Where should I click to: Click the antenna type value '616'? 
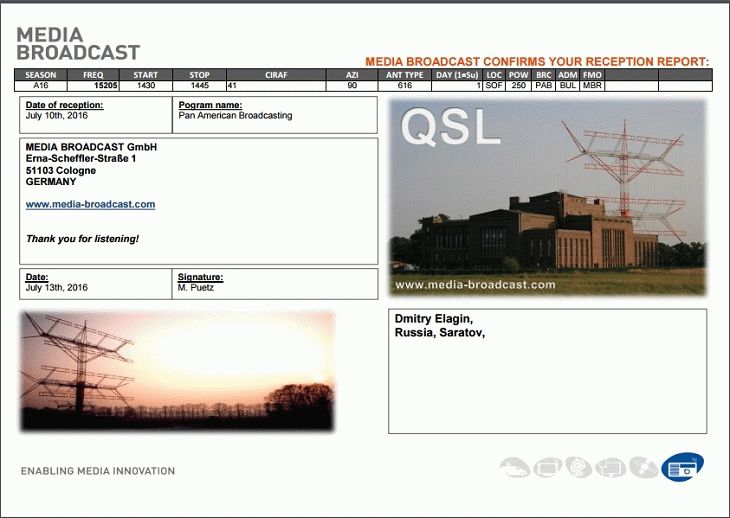tap(405, 86)
